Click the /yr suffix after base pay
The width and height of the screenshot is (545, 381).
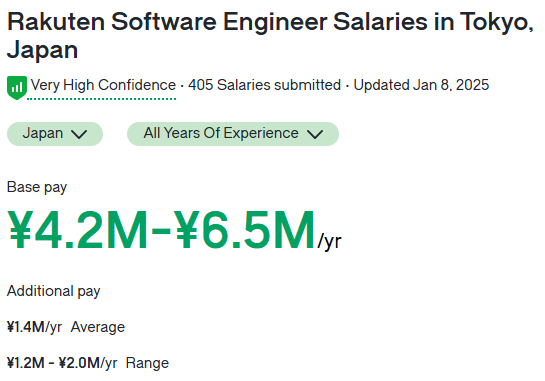330,241
